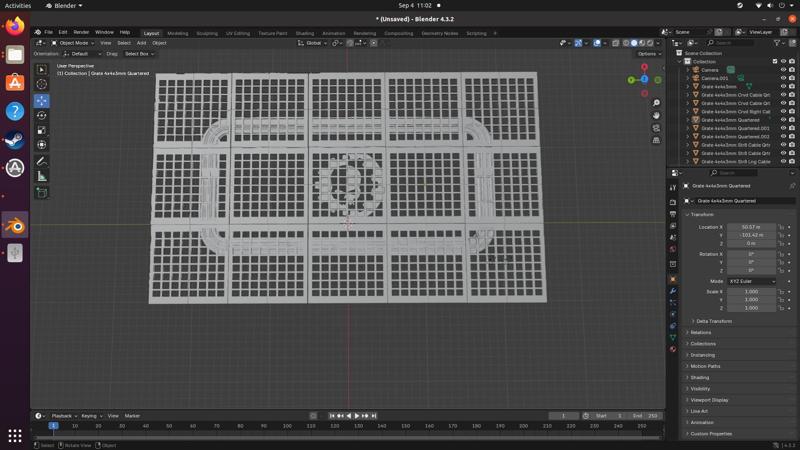The width and height of the screenshot is (800, 450).
Task: Select the Move tool in viewport toolbar
Action: pos(42,100)
